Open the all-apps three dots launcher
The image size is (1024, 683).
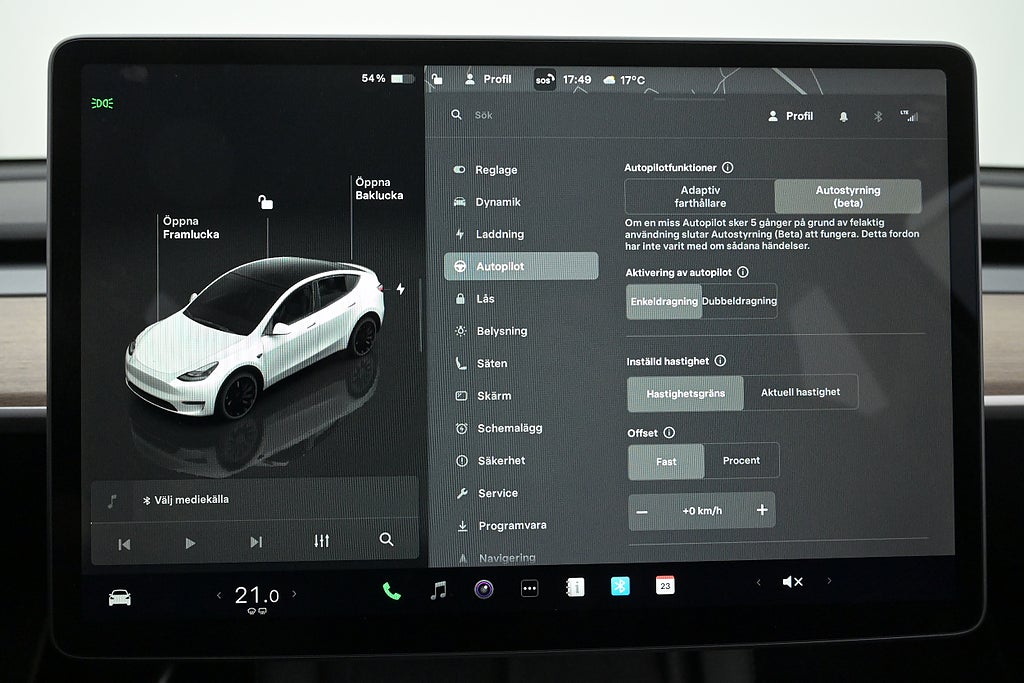tap(530, 589)
